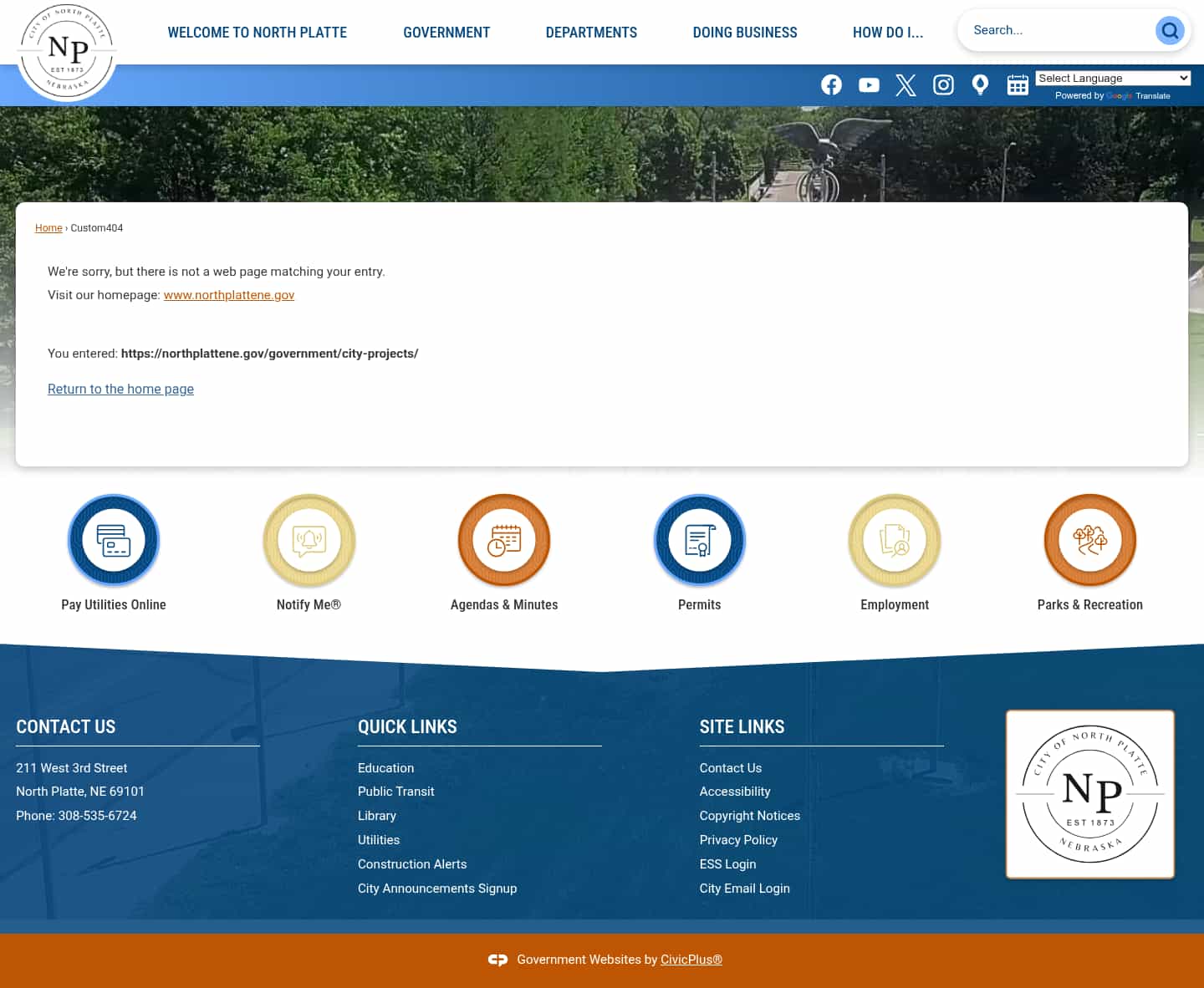Screen dimensions: 1204x988
Task: Click the Permits document icon
Action: [700, 540]
